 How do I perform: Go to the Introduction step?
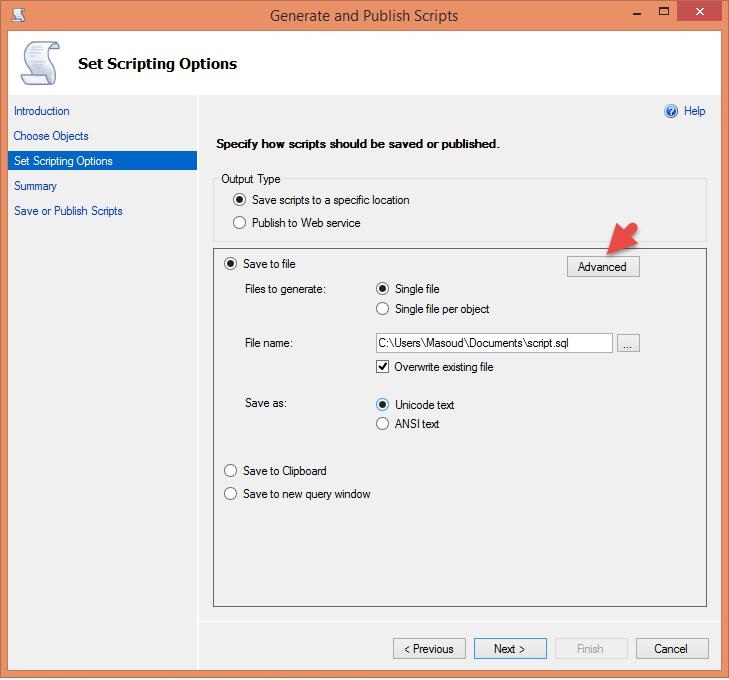coord(42,111)
